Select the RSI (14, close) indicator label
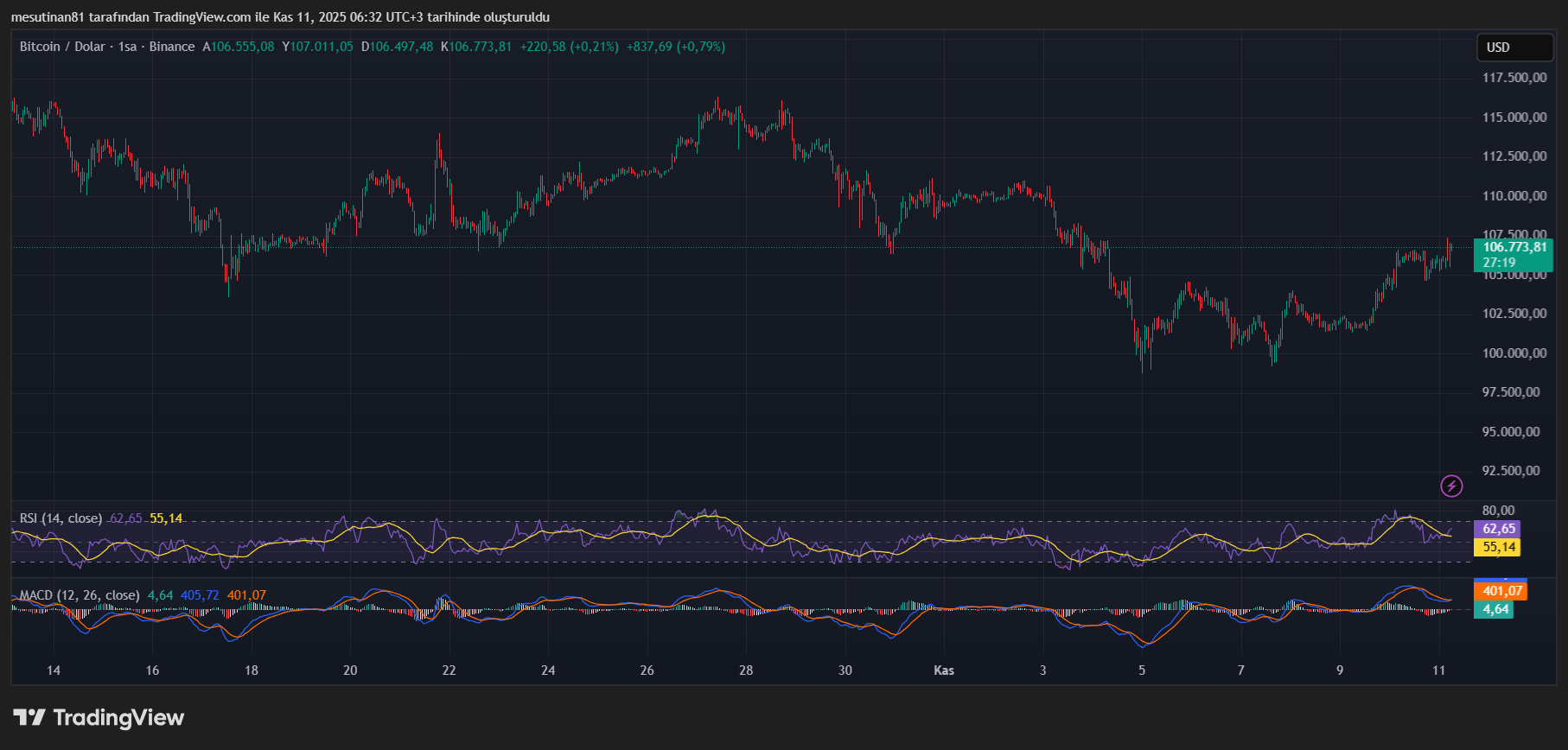 click(x=61, y=518)
